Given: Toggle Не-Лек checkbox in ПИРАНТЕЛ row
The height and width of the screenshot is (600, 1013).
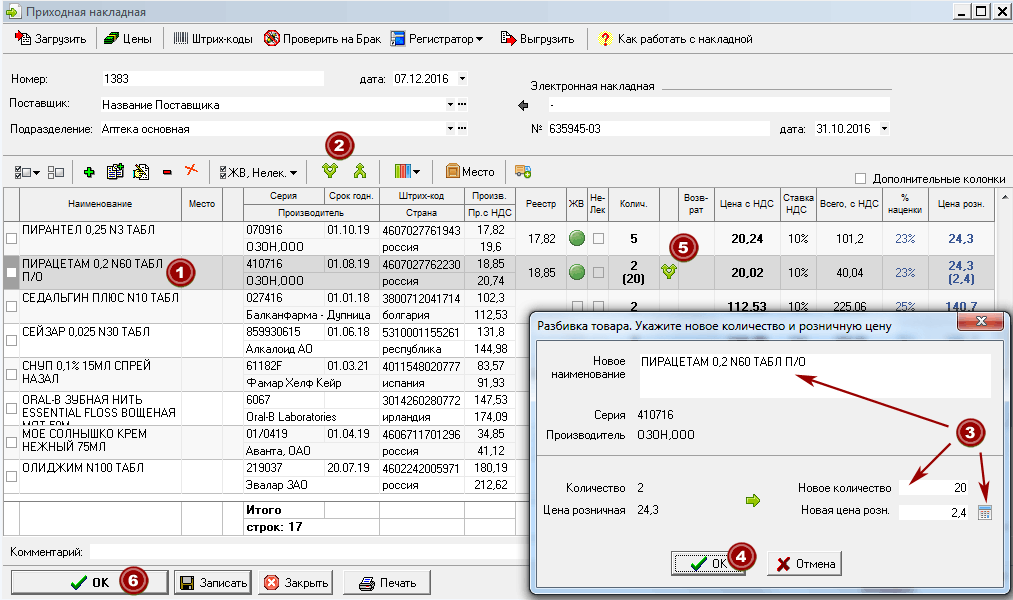Looking at the screenshot, I should pyautogui.click(x=598, y=238).
